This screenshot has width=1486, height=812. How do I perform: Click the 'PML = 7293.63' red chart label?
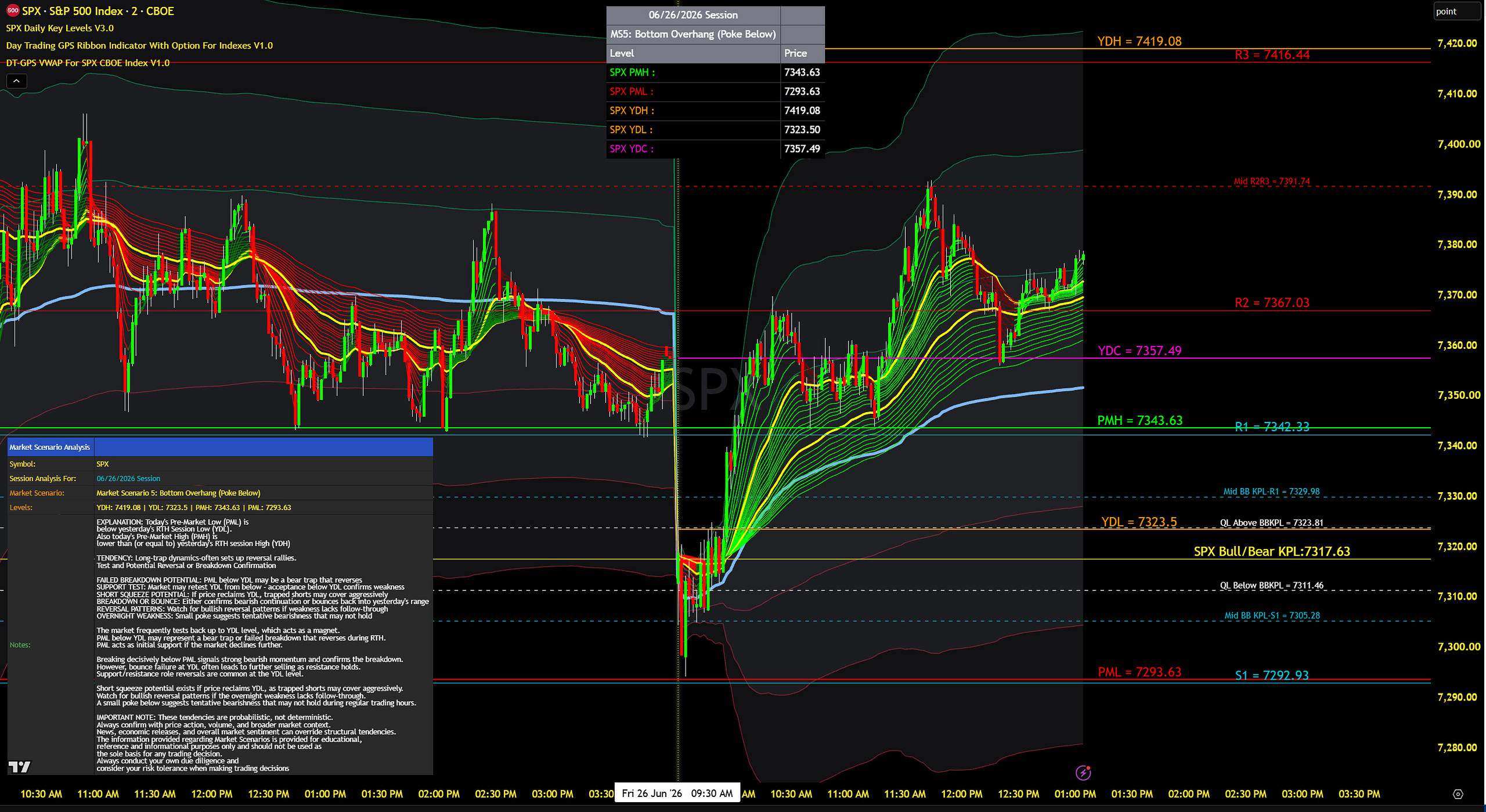click(1139, 672)
